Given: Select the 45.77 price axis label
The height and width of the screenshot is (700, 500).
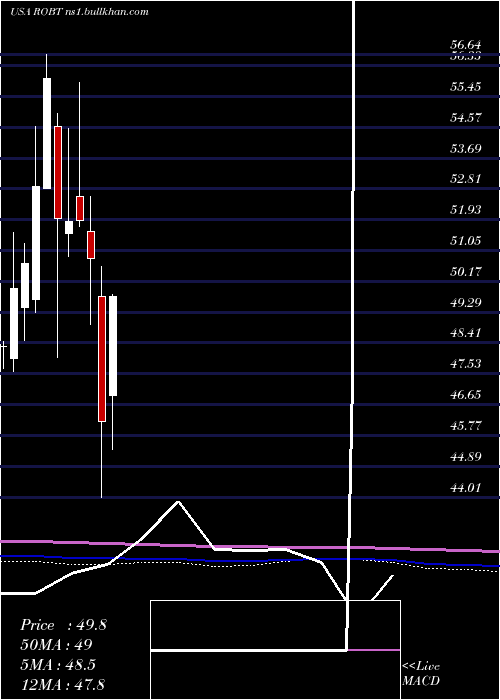Looking at the screenshot, I should pyautogui.click(x=466, y=426).
